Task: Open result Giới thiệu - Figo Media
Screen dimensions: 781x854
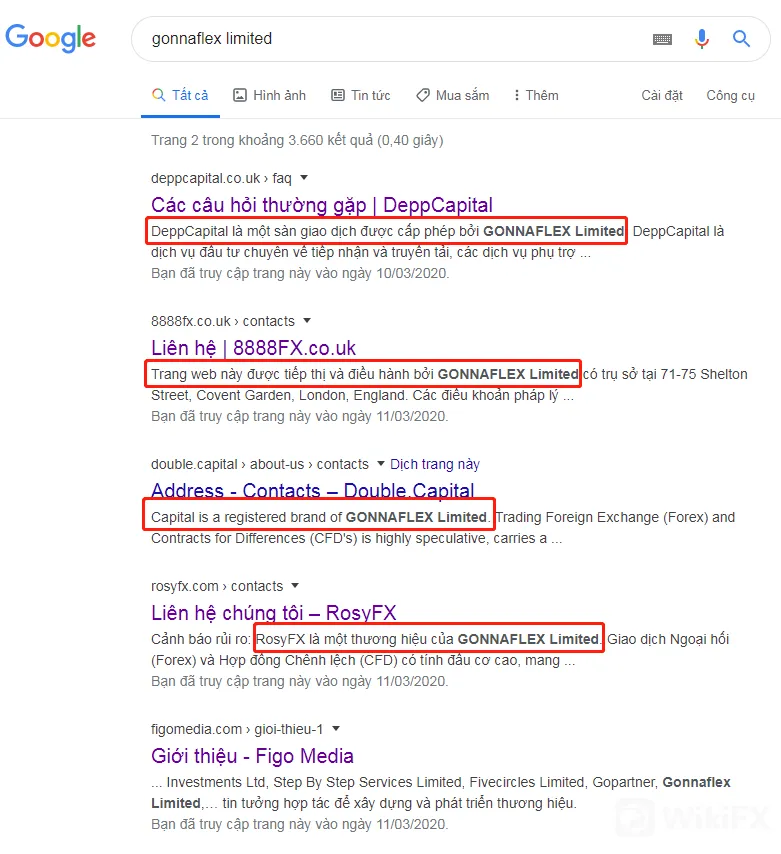Action: point(252,756)
